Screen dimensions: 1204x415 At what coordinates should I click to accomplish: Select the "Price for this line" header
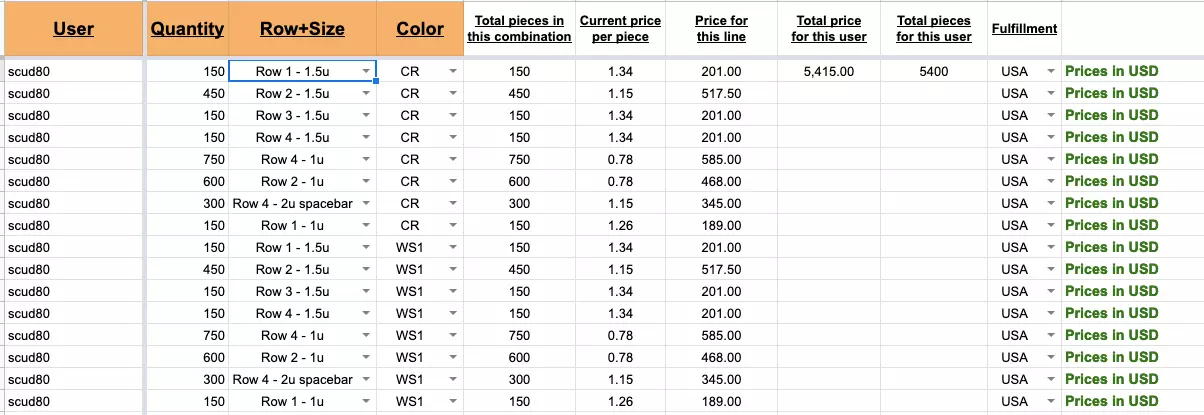pyautogui.click(x=721, y=29)
